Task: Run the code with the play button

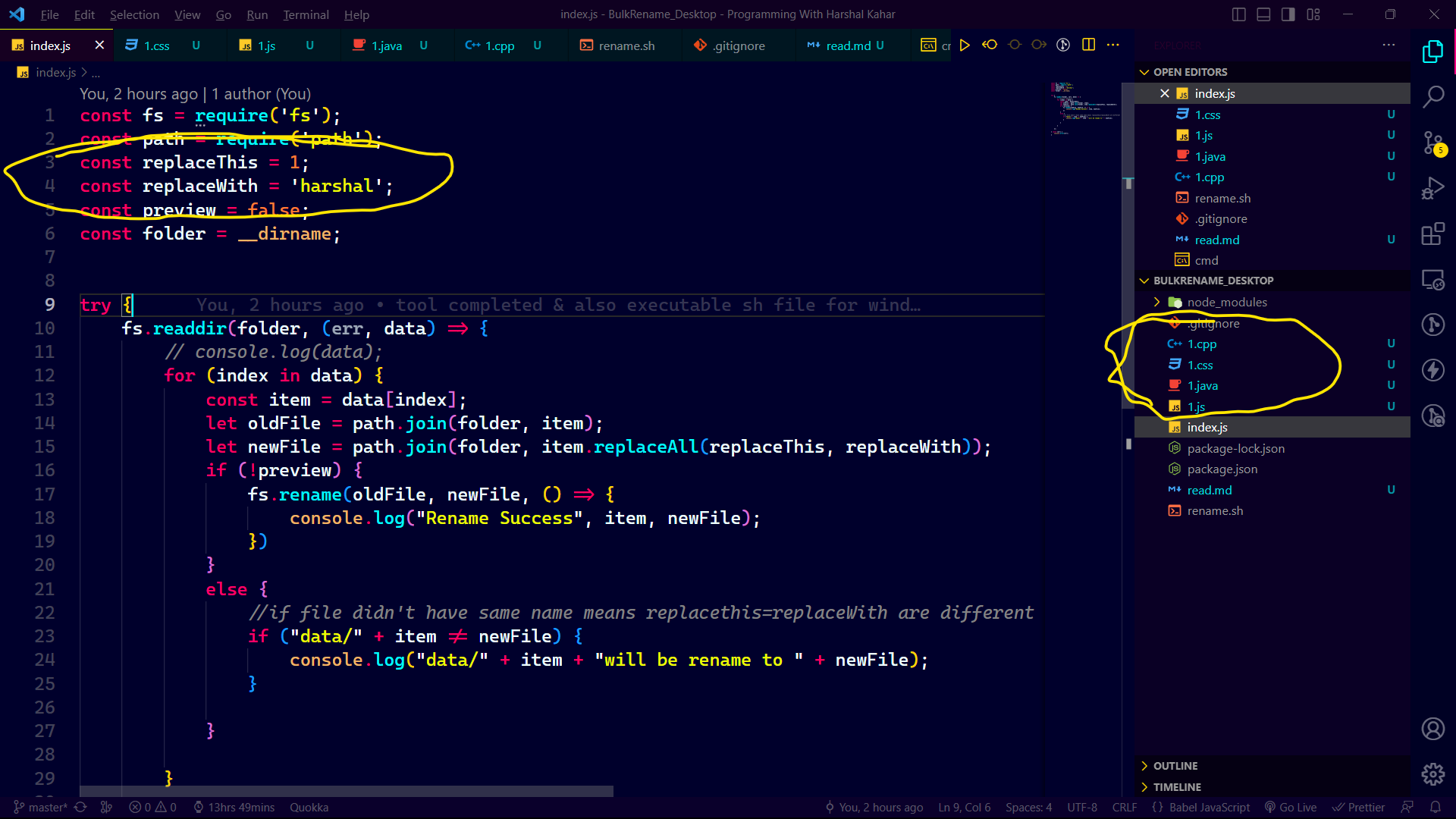Action: coord(964,45)
